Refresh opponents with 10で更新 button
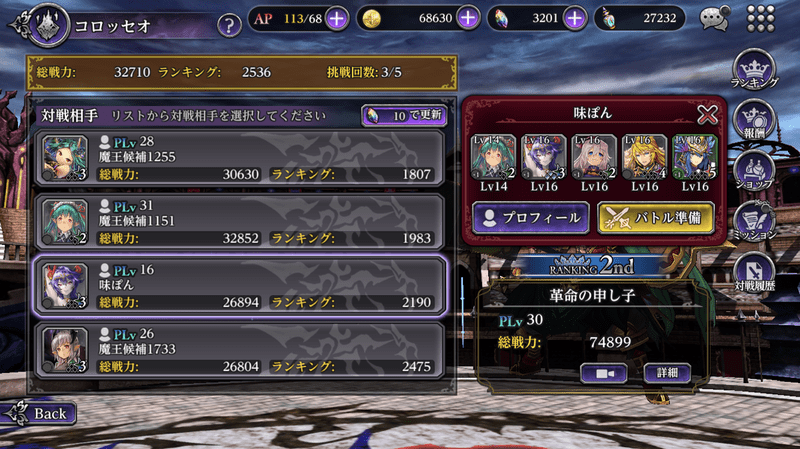The height and width of the screenshot is (449, 800). click(404, 116)
